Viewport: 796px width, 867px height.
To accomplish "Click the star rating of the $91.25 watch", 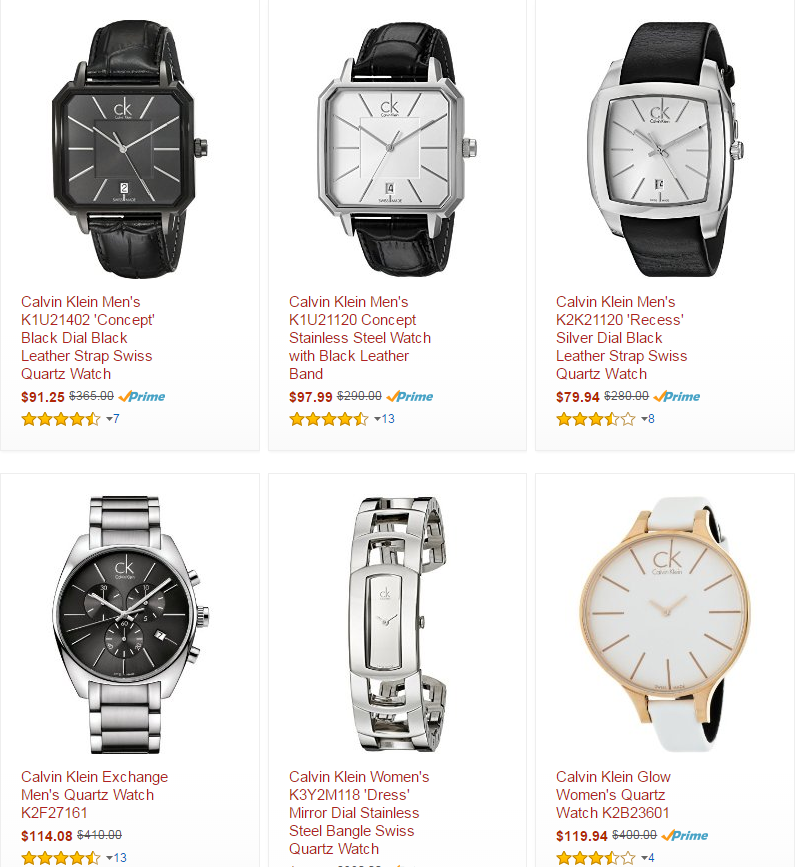I will click(61, 419).
